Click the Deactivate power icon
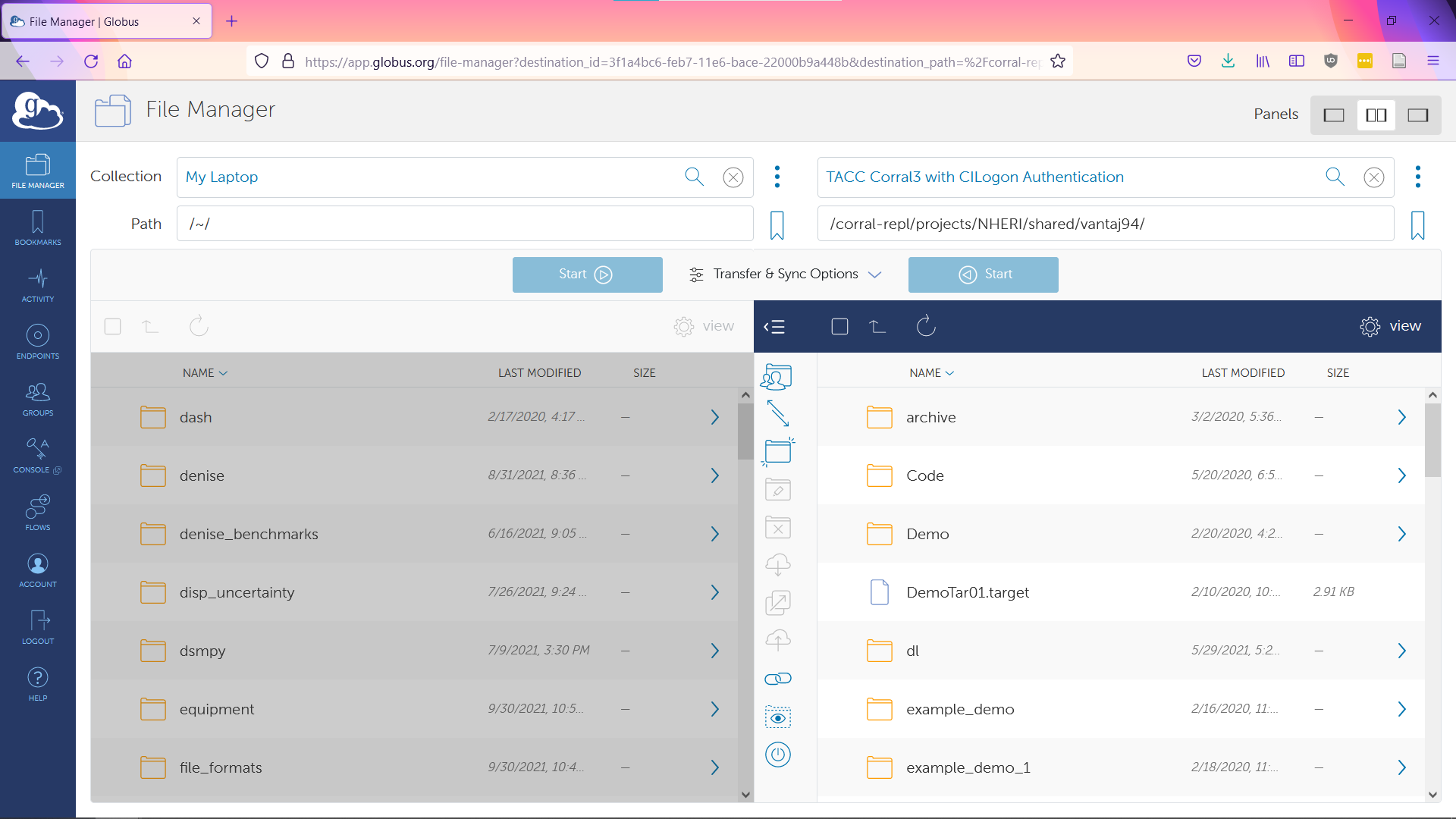 (777, 755)
